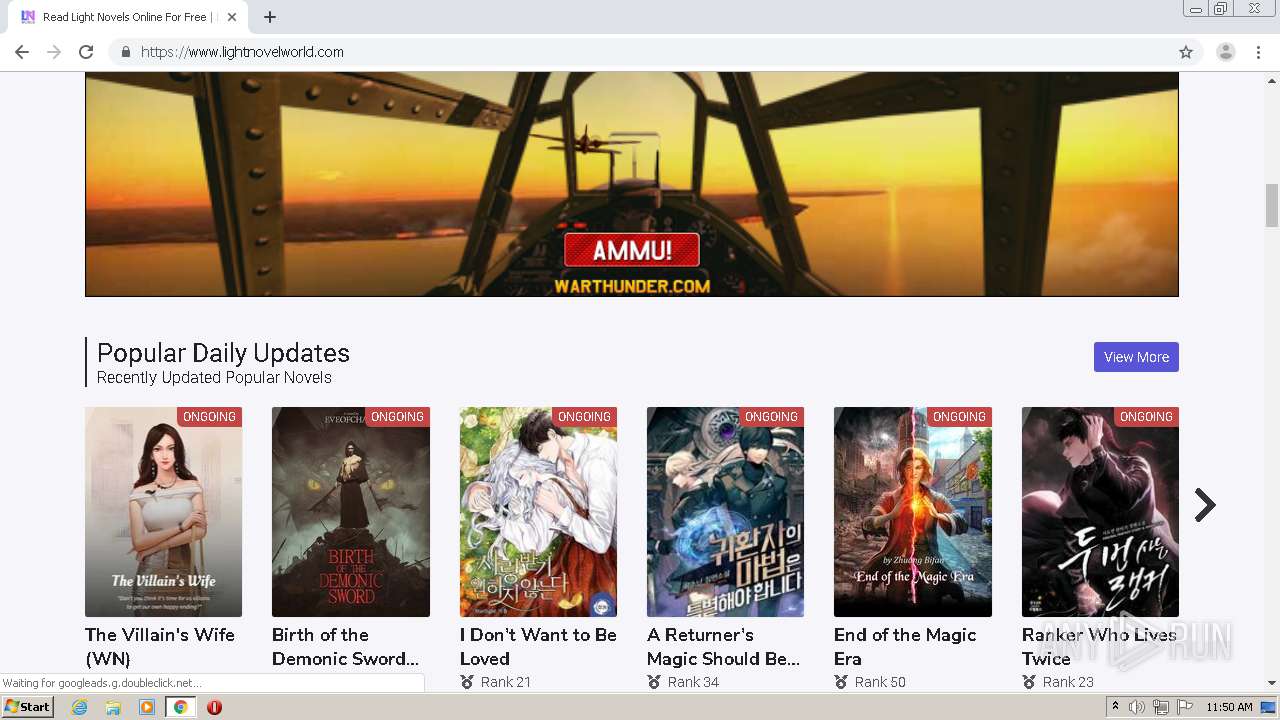Viewport: 1280px width, 720px height.
Task: Open End of the Magic Era cover
Action: pos(913,512)
